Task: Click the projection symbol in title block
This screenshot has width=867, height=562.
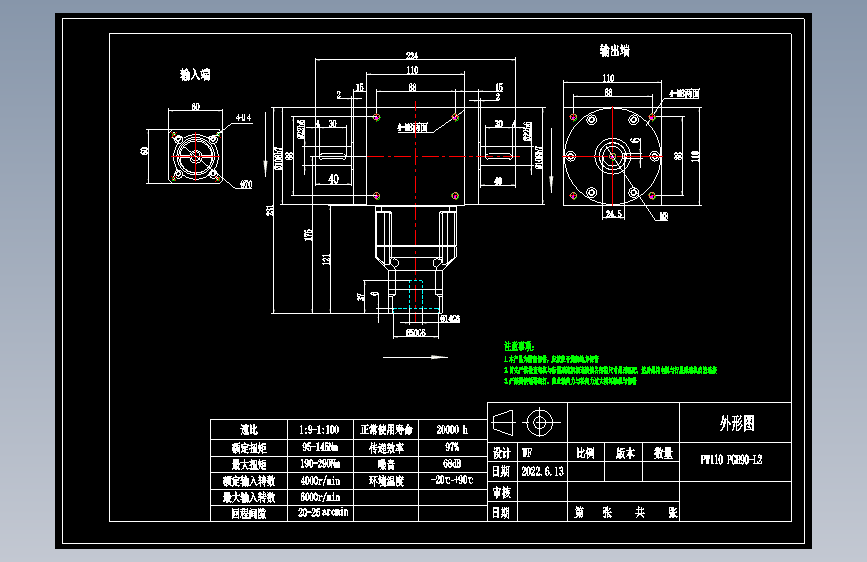Action: (526, 423)
